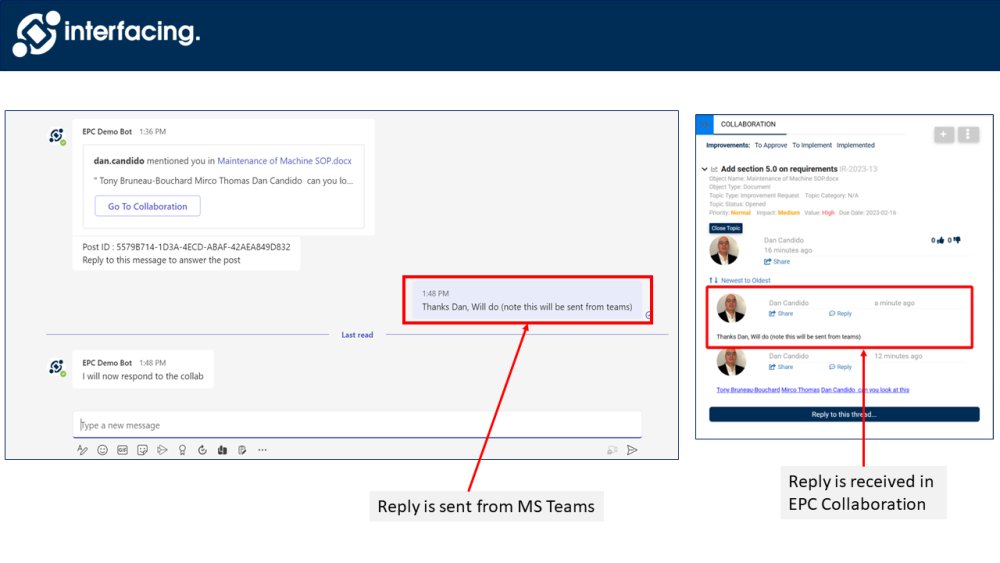Image resolution: width=1000 pixels, height=563 pixels.
Task: Click the video clip icon beside send
Action: (612, 450)
